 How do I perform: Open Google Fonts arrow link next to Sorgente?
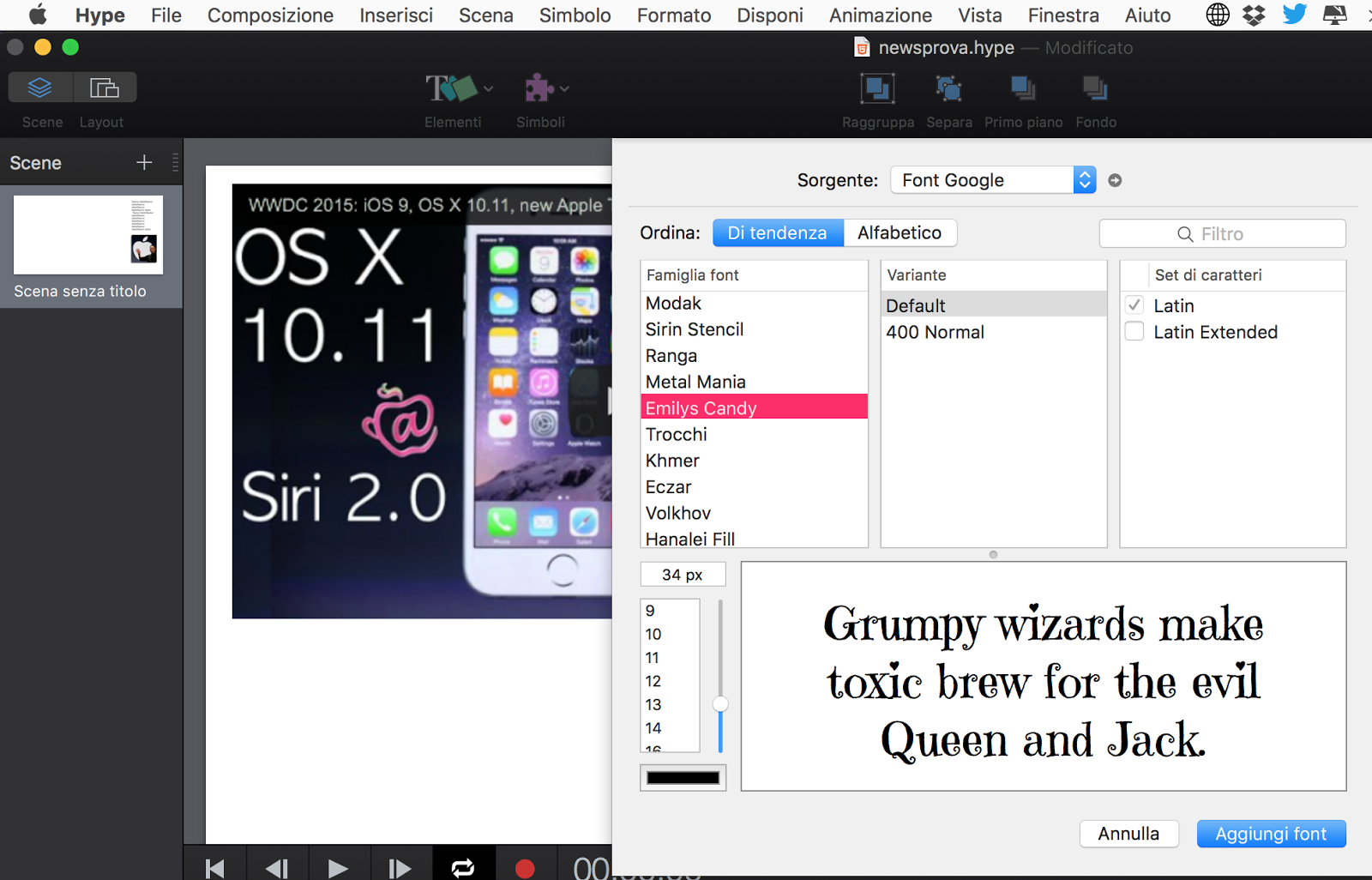(x=1115, y=180)
